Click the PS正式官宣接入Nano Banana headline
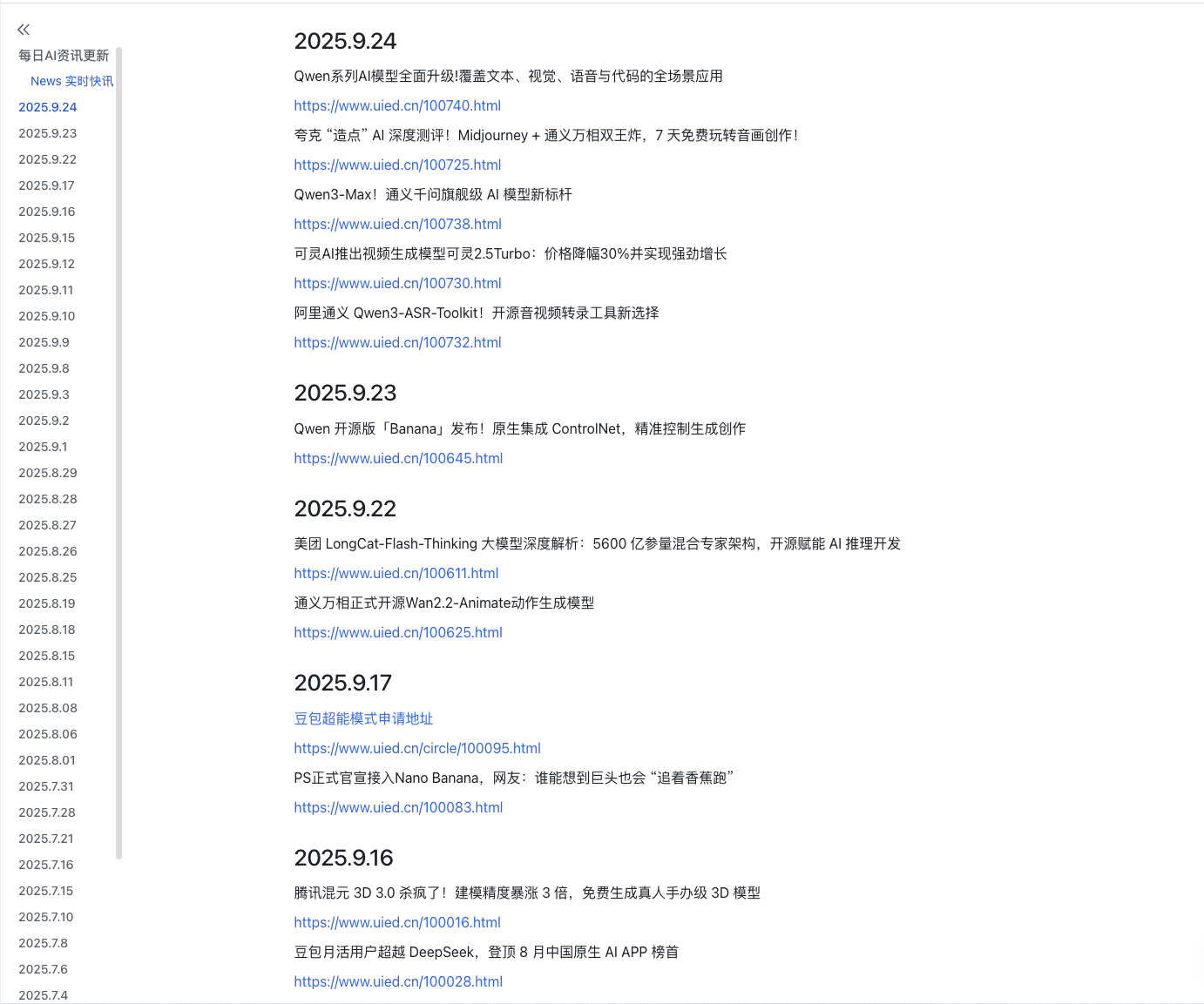Screen dimensions: 1204x1004 pyautogui.click(x=514, y=778)
